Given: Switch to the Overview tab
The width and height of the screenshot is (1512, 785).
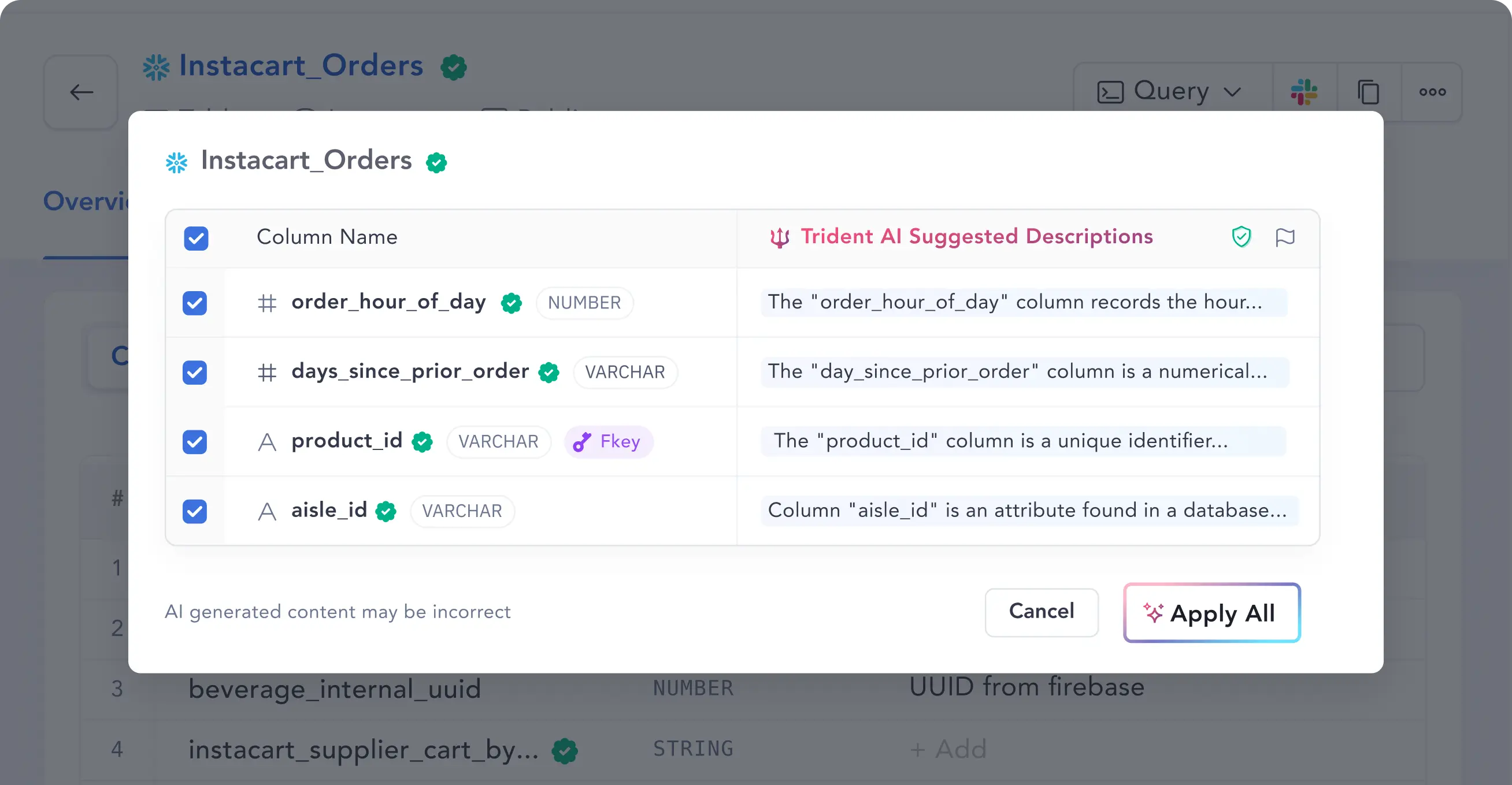Looking at the screenshot, I should click(x=86, y=201).
